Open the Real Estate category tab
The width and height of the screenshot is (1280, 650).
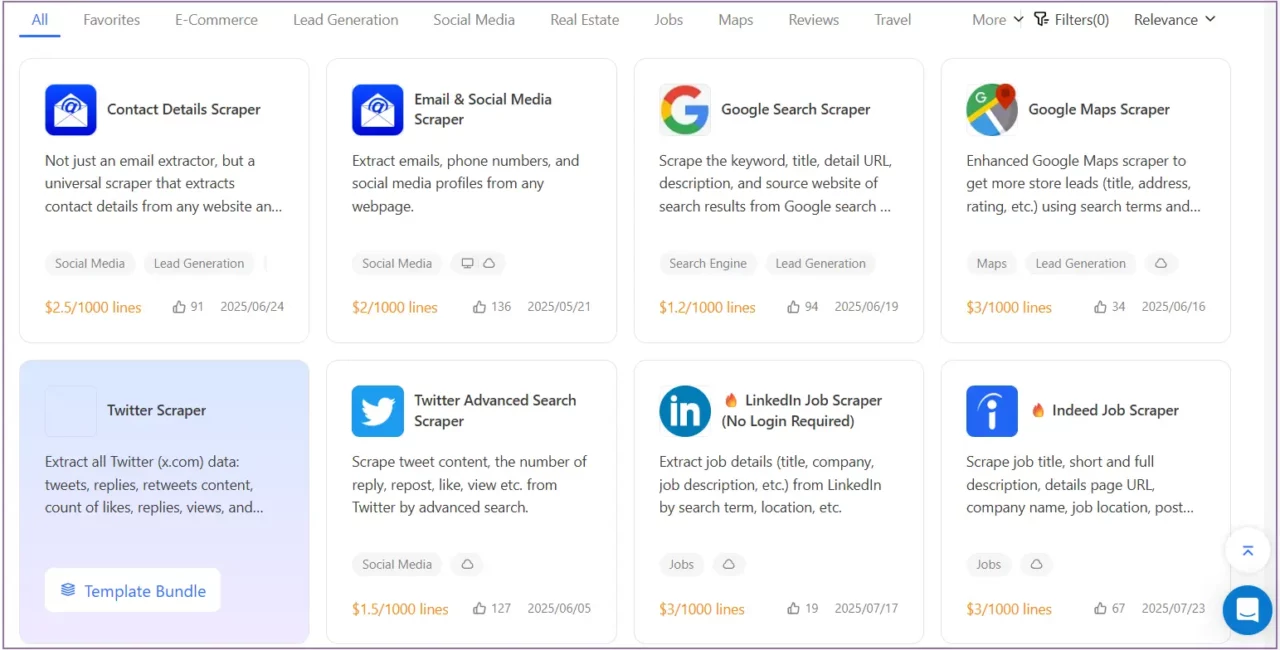tap(584, 19)
